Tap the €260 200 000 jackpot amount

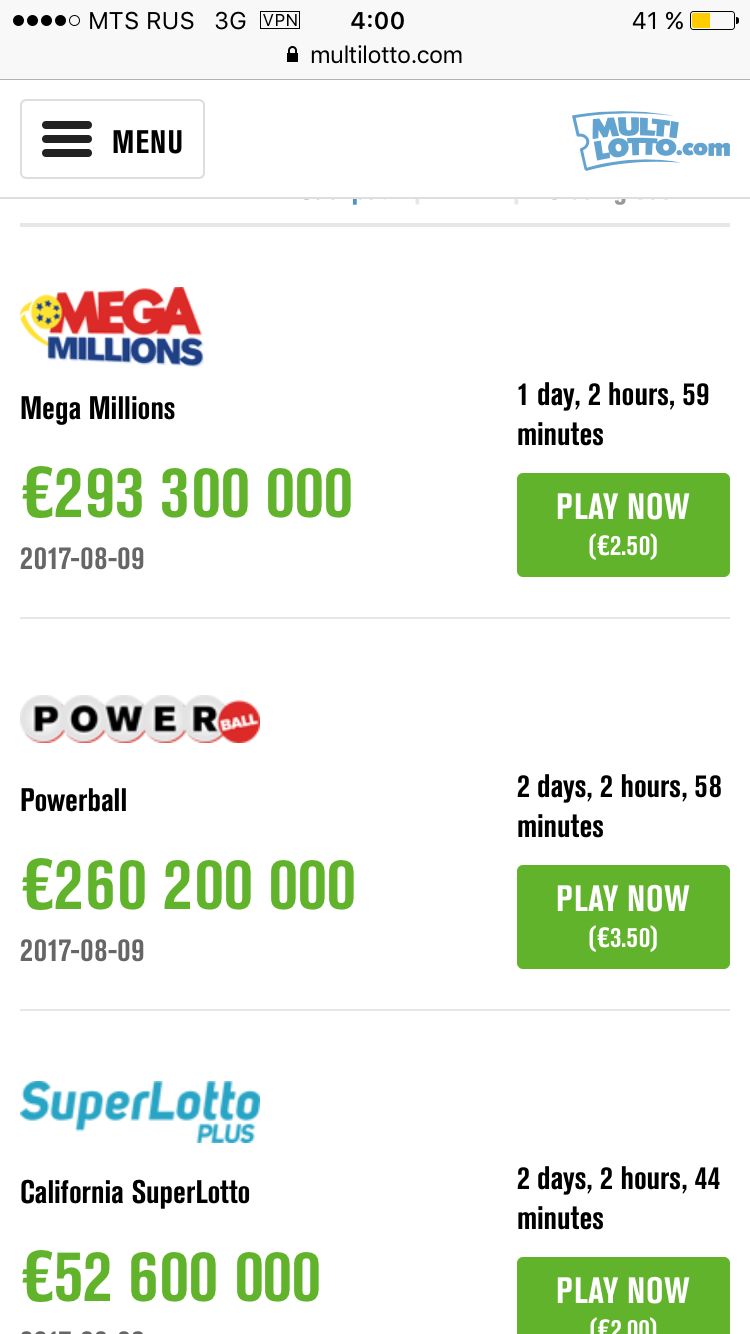(x=188, y=887)
